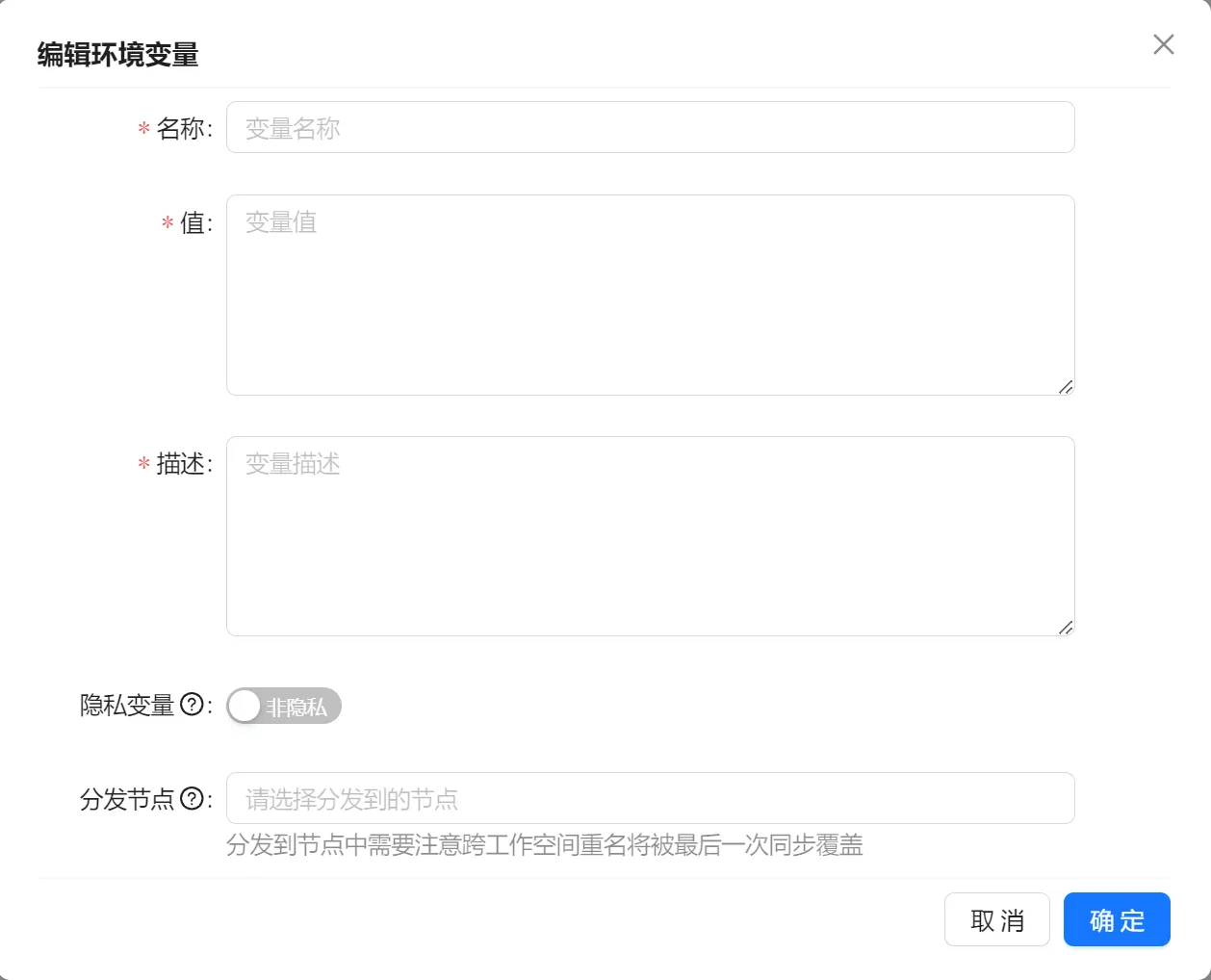This screenshot has width=1211, height=980.
Task: Focus the 变量名称 input field
Action: 650,127
